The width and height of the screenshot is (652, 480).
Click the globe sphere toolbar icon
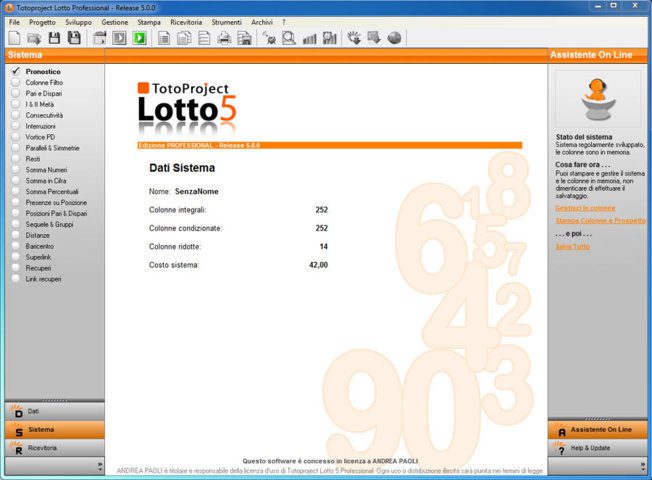(x=394, y=38)
